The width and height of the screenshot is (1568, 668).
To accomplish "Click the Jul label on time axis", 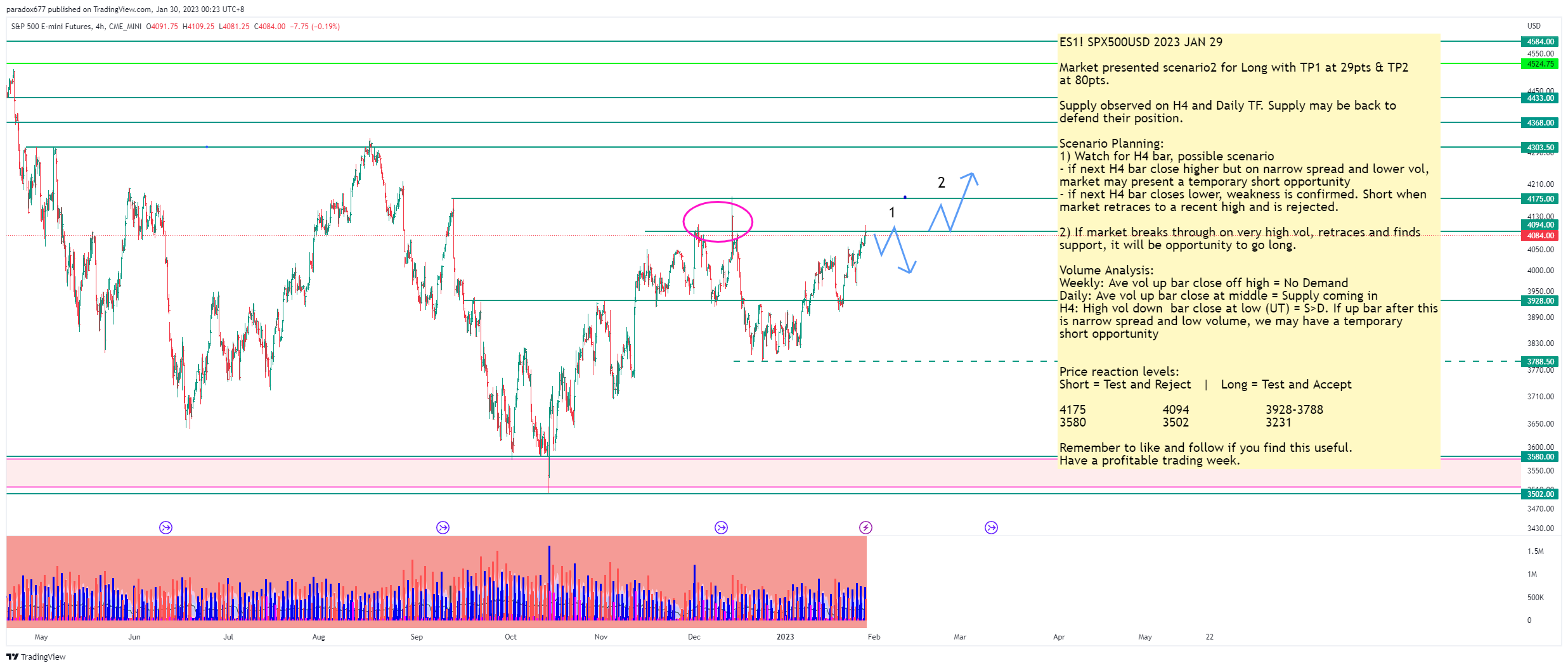I will click(x=228, y=637).
